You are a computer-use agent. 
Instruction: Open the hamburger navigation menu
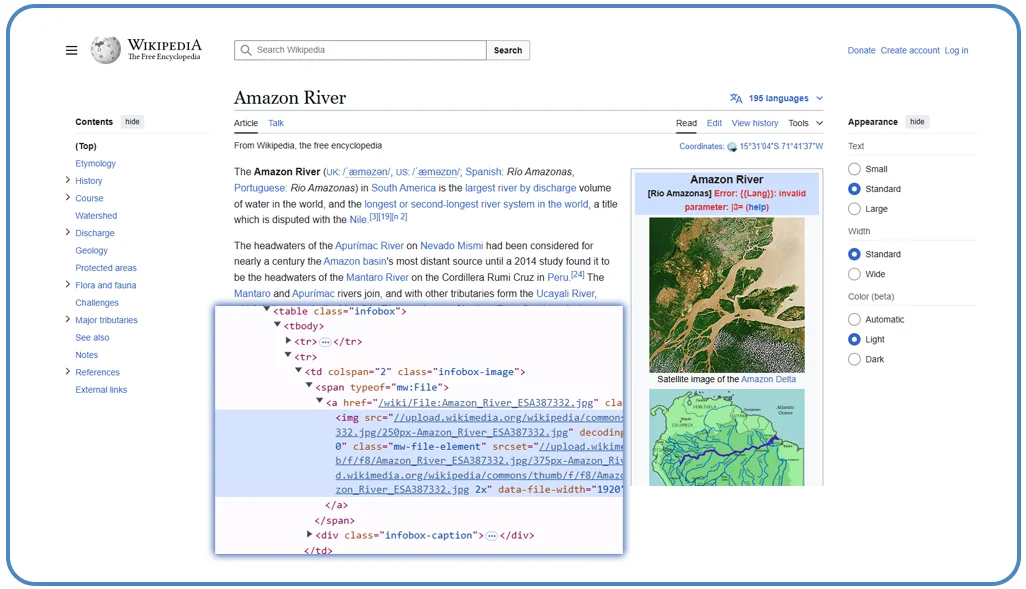point(70,49)
